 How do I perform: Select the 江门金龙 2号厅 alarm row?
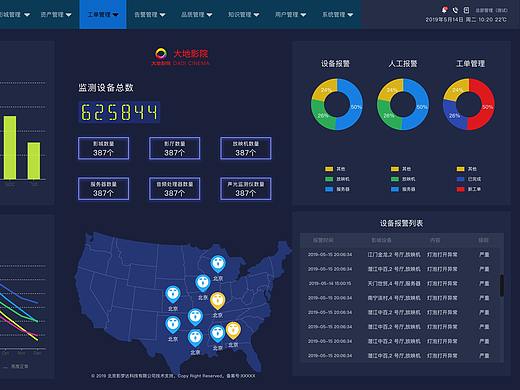(x=400, y=254)
